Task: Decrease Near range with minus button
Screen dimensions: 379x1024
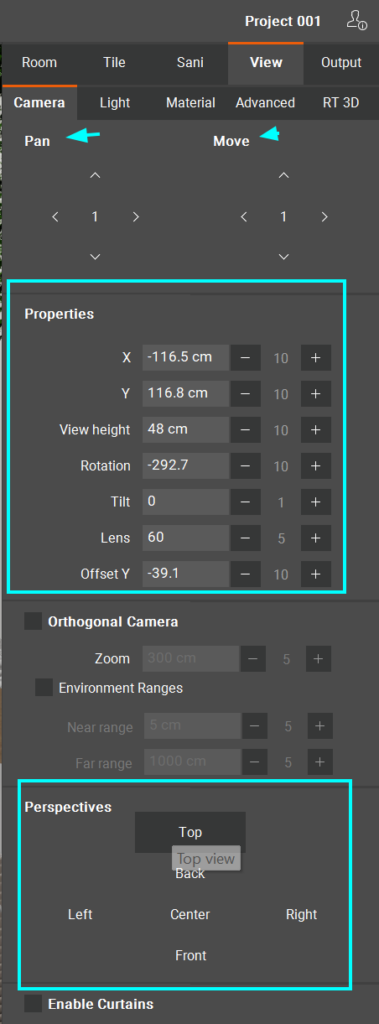Action: coord(255,726)
